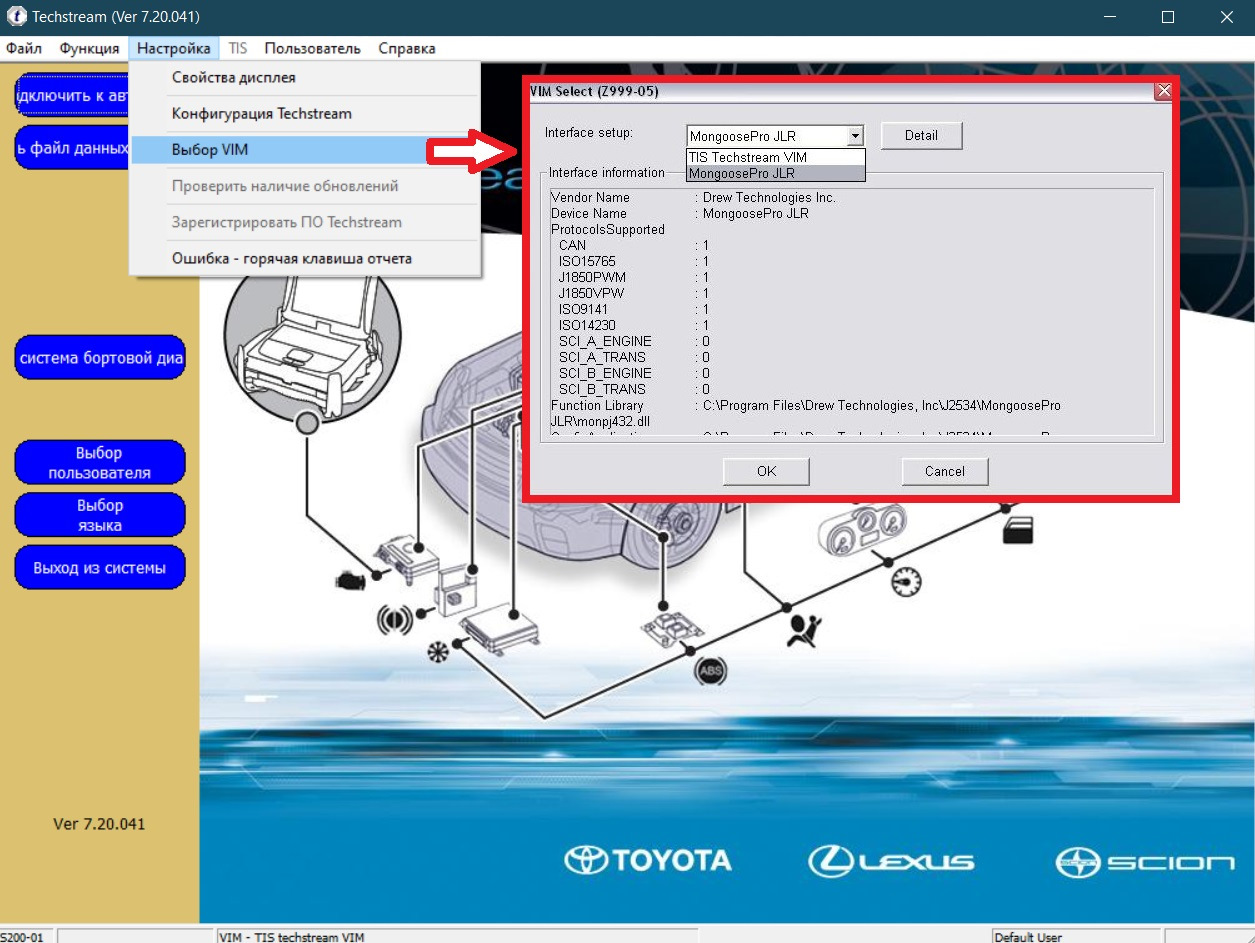Select Ошибка - горячая клавиша отчета entry
1255x943 pixels.
[x=306, y=258]
